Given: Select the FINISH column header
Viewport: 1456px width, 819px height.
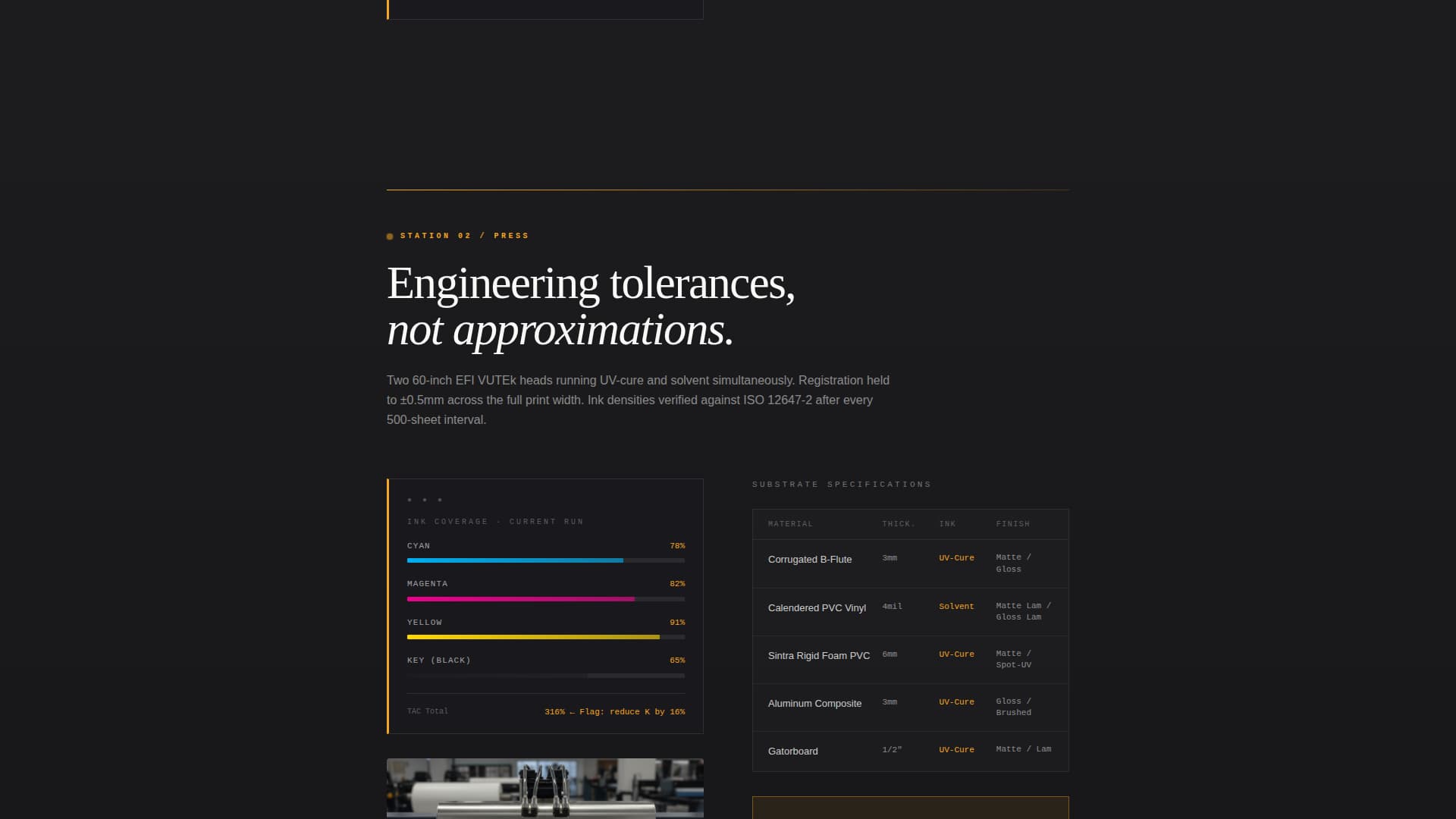Looking at the screenshot, I should pos(1013,524).
